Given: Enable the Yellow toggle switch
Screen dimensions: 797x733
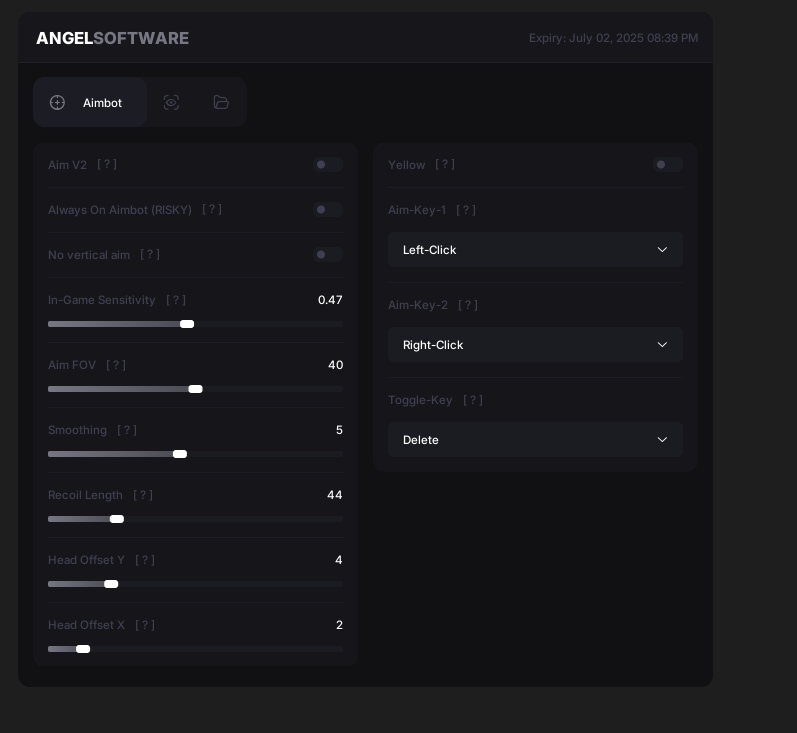Looking at the screenshot, I should (x=668, y=165).
